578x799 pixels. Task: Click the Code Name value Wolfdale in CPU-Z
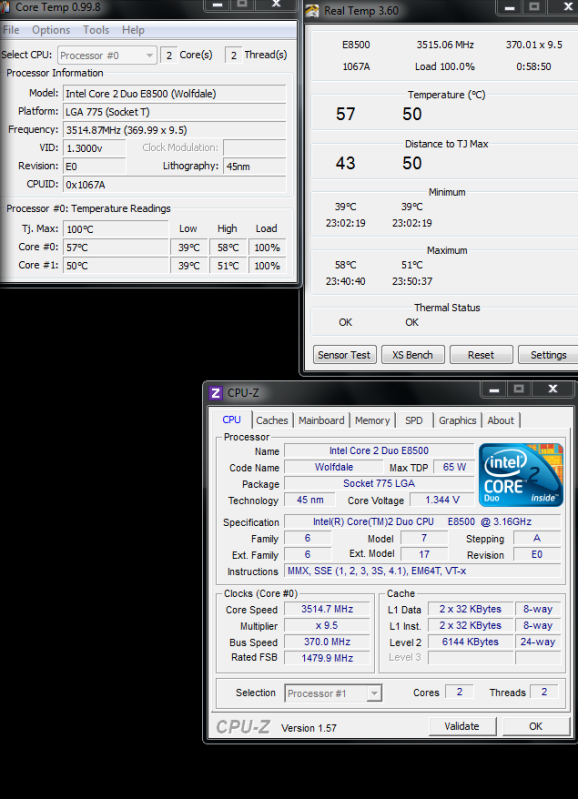[x=333, y=467]
